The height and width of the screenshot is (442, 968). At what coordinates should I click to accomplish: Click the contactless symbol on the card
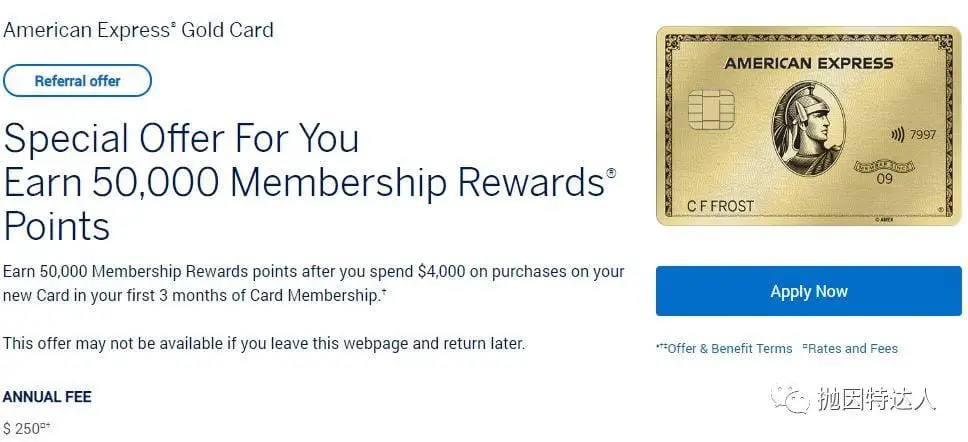pos(898,135)
